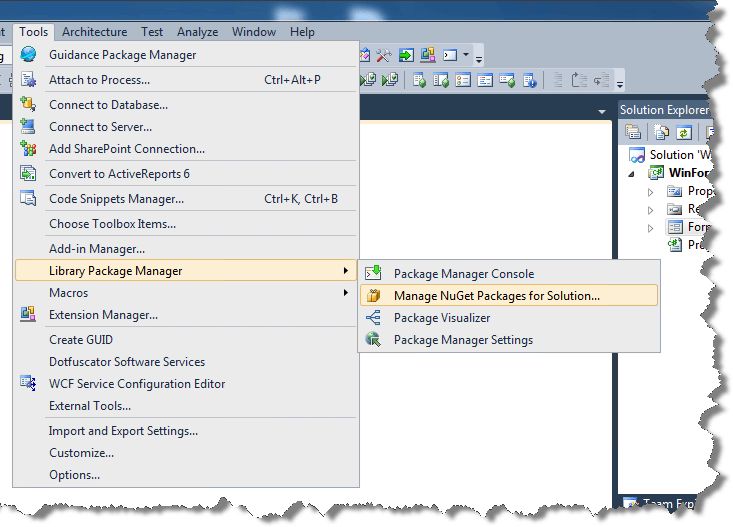Click first run-tests icon with green play arrow
Screen dimensions: 733x527
pyautogui.click(x=368, y=80)
